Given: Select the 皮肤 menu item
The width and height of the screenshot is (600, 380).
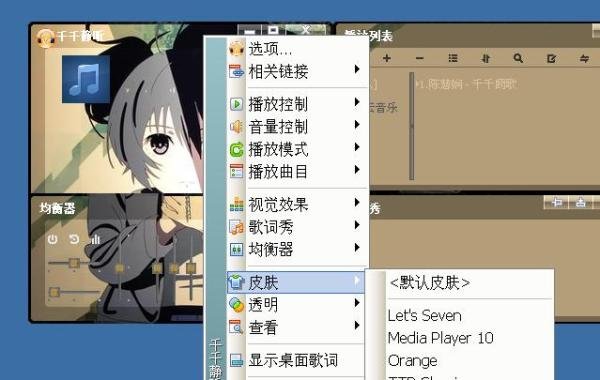Looking at the screenshot, I should [x=296, y=282].
